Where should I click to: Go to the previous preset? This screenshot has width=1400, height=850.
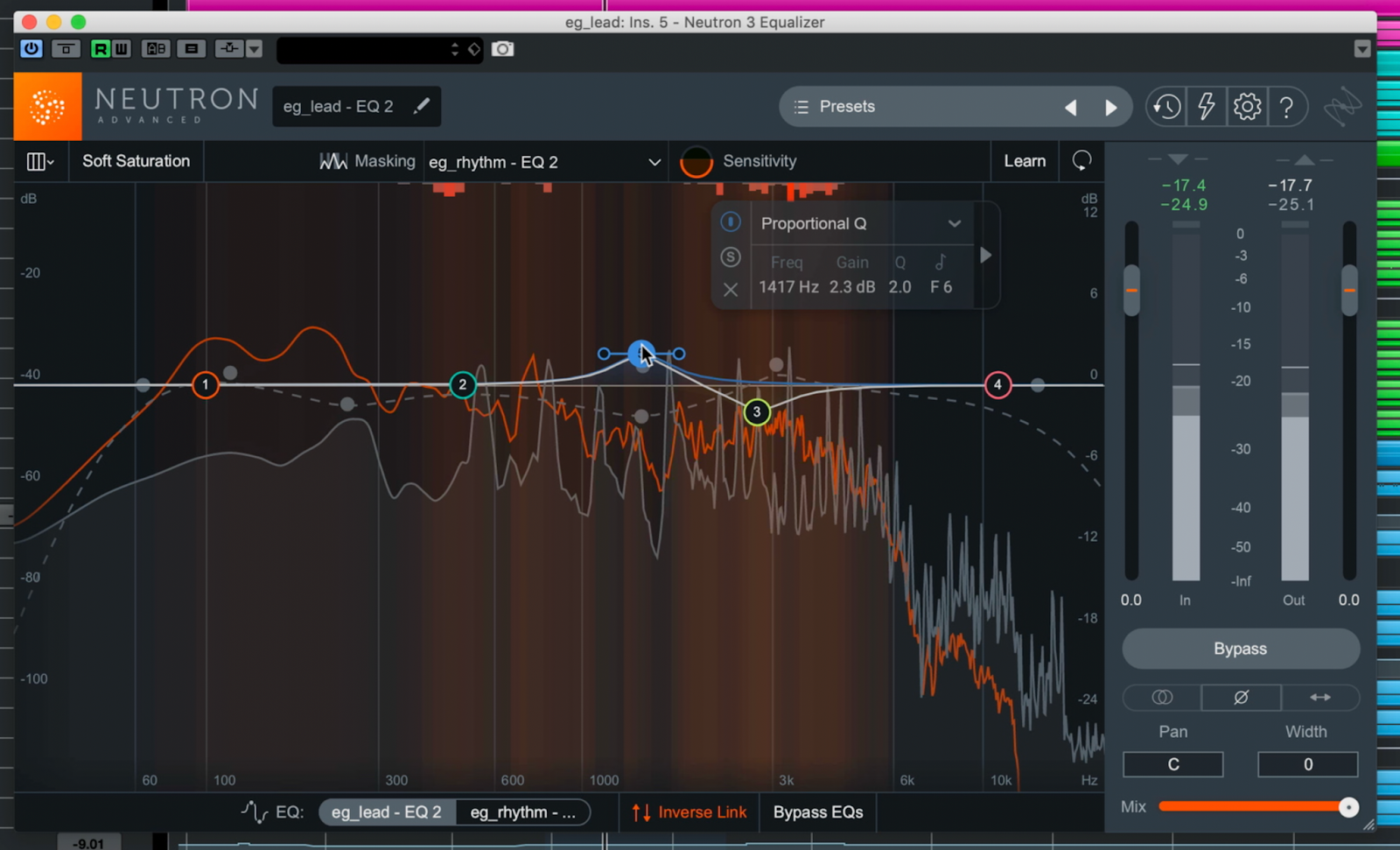click(1070, 108)
